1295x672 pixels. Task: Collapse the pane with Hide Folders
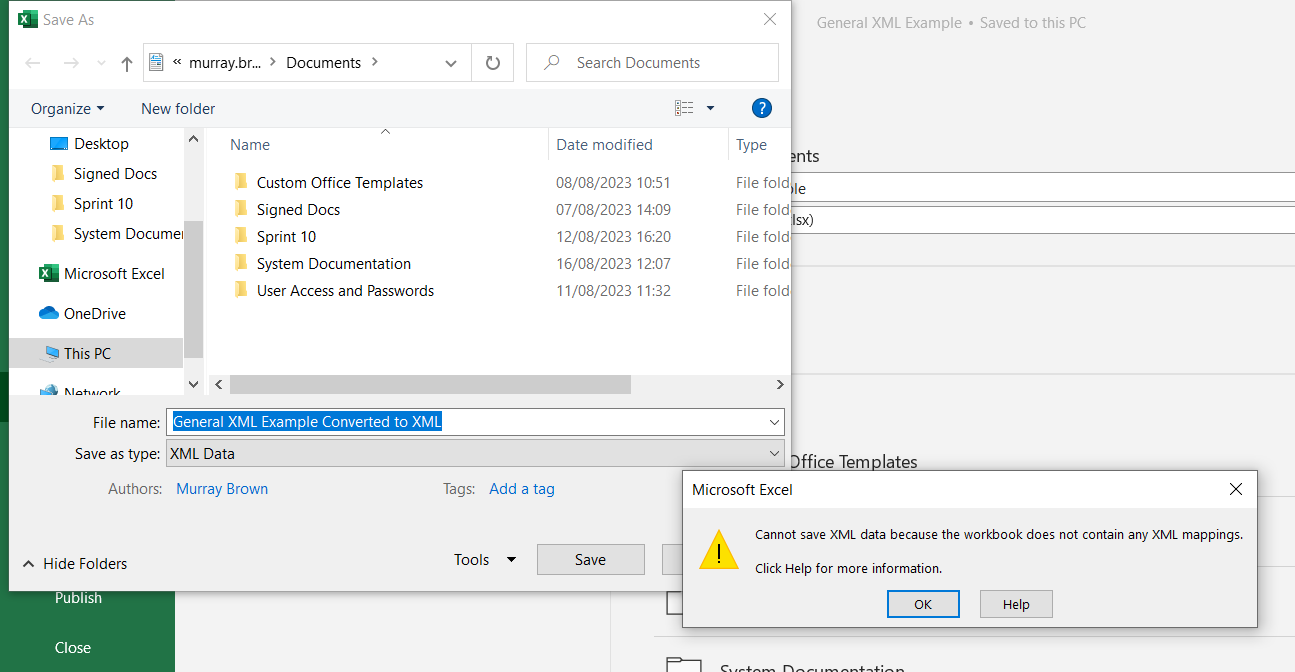point(75,564)
